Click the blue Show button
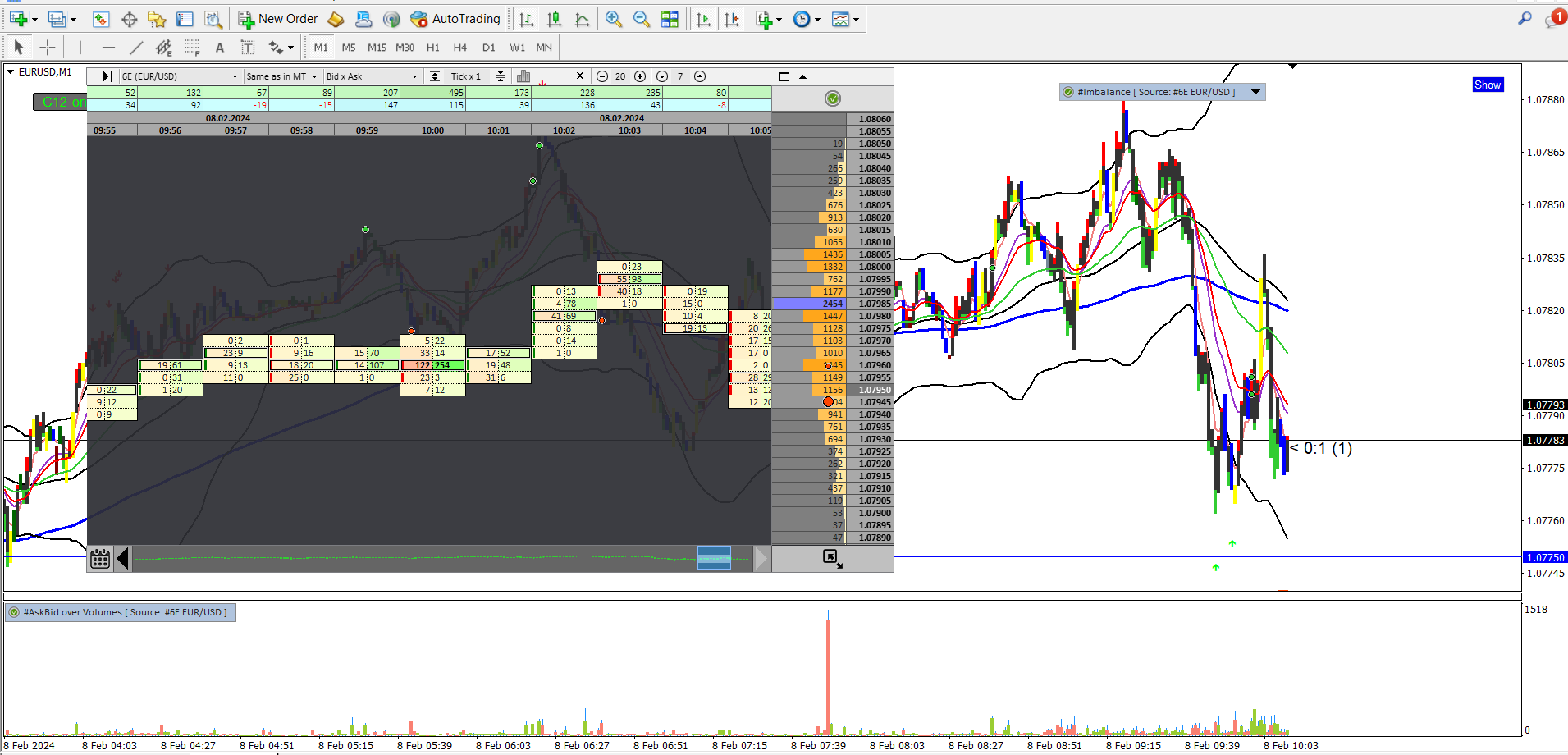Screen dimensions: 1568x755 [x=1488, y=85]
